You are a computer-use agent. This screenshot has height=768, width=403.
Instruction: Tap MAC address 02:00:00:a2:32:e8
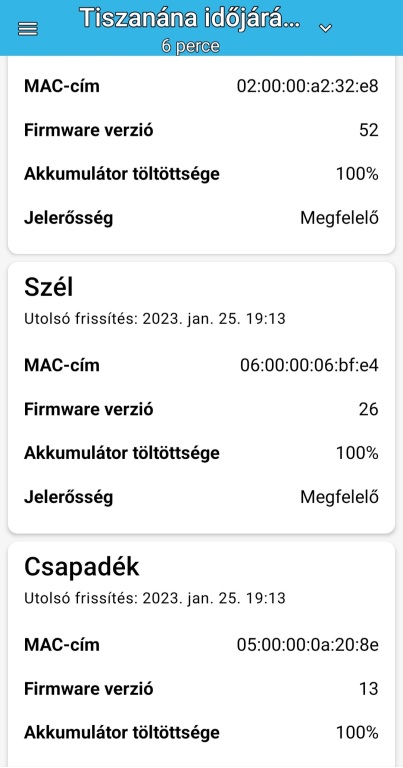pos(308,86)
